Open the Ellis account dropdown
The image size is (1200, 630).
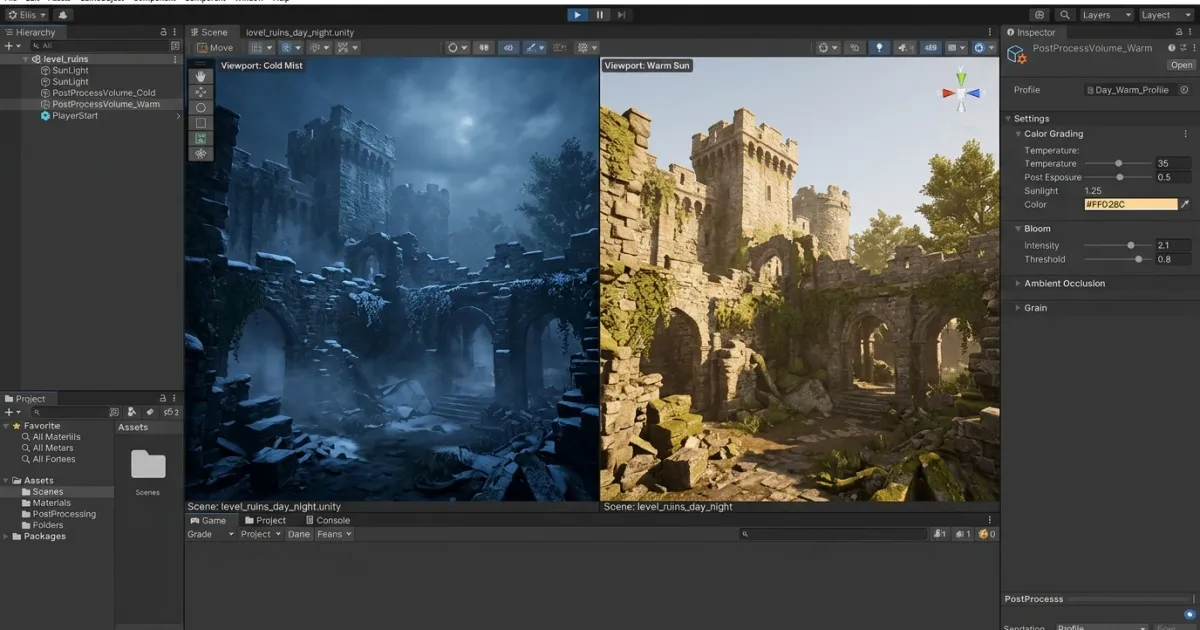point(27,15)
